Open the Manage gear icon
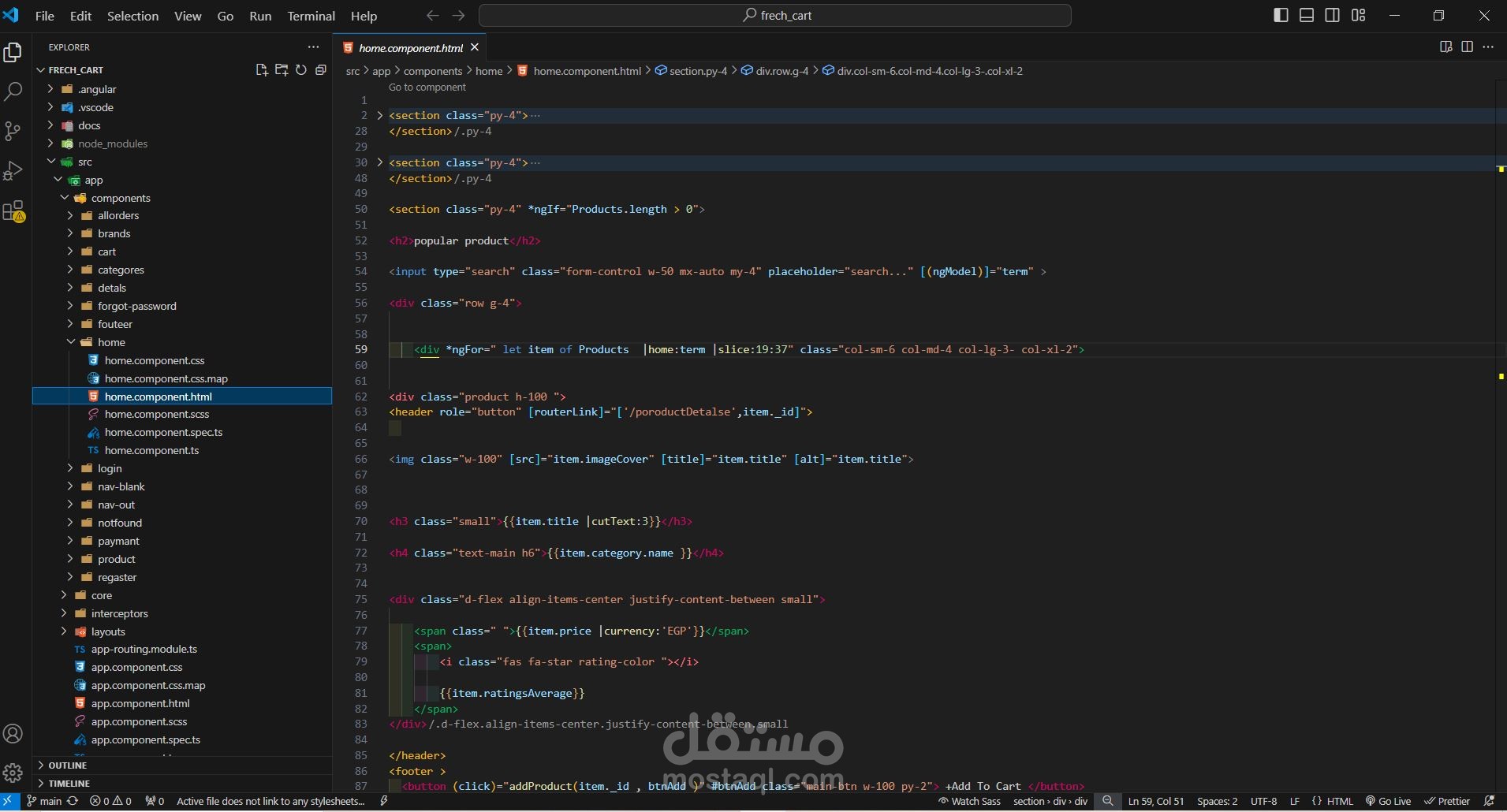1507x812 pixels. 13,773
